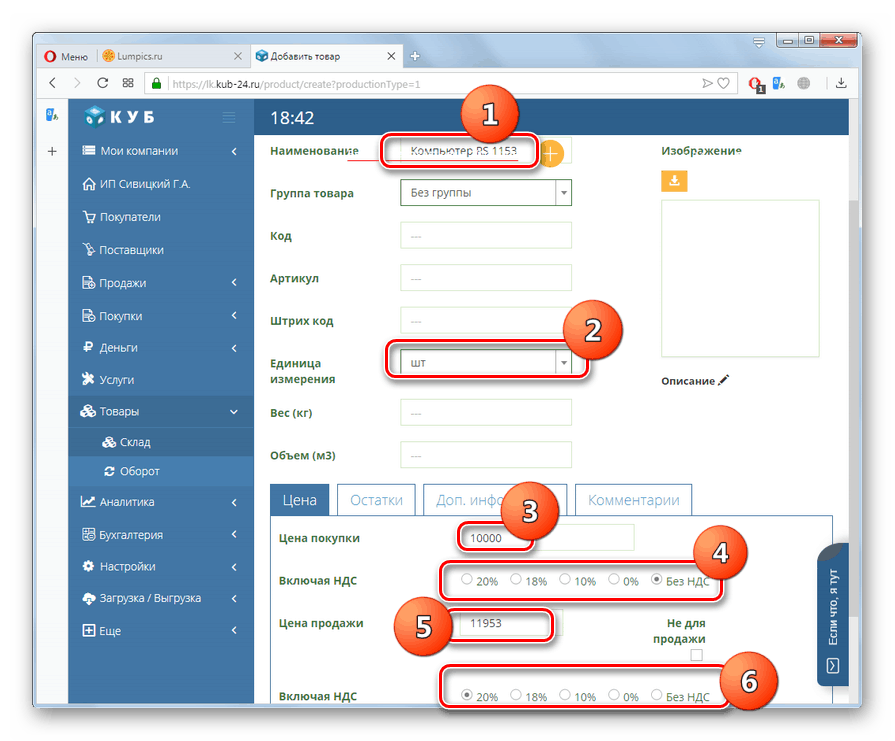Click the Код input field
The image size is (895, 741).
[x=486, y=235]
